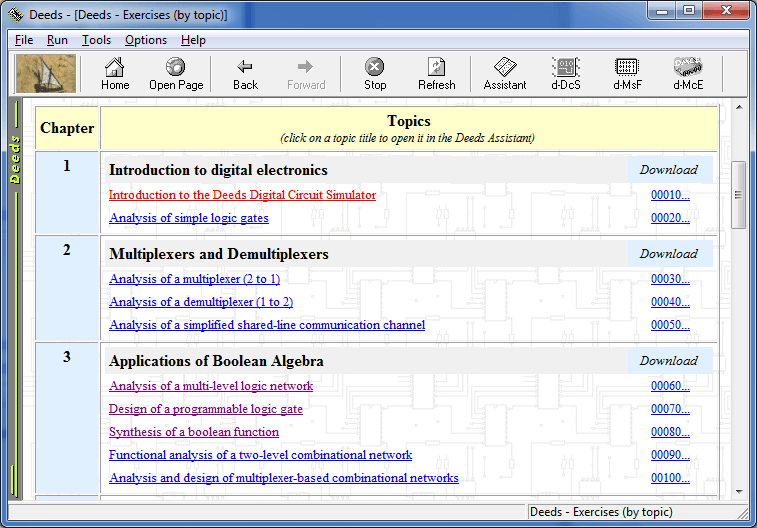Open the Run menu
The height and width of the screenshot is (528, 757).
[x=57, y=40]
